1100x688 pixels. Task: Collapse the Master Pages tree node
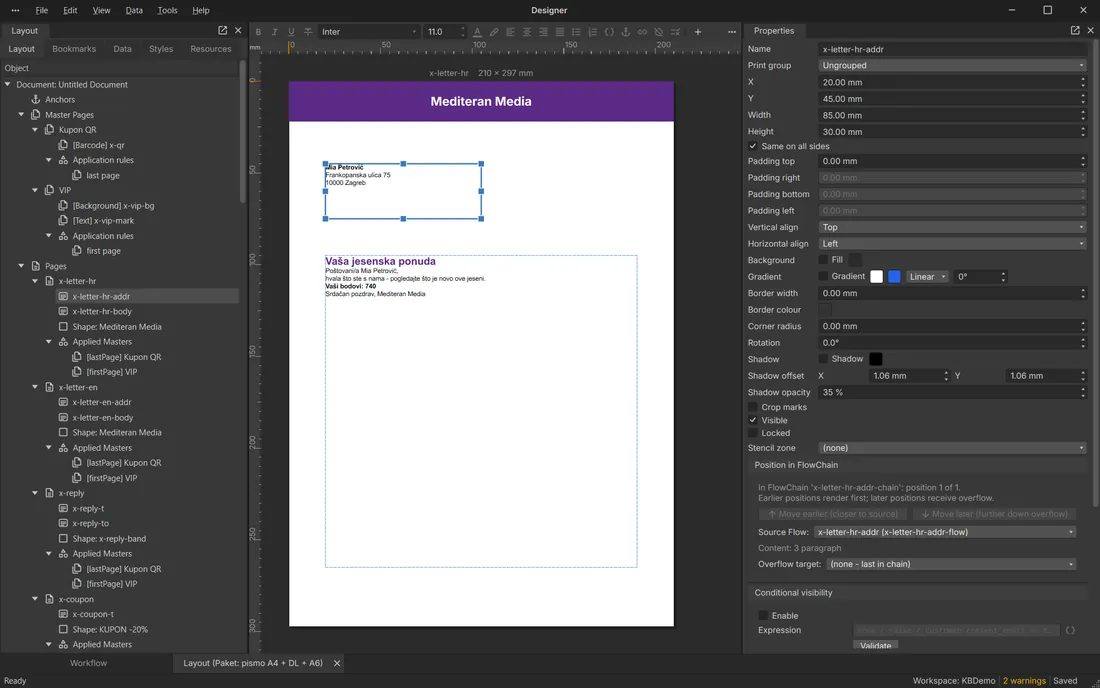pos(21,114)
